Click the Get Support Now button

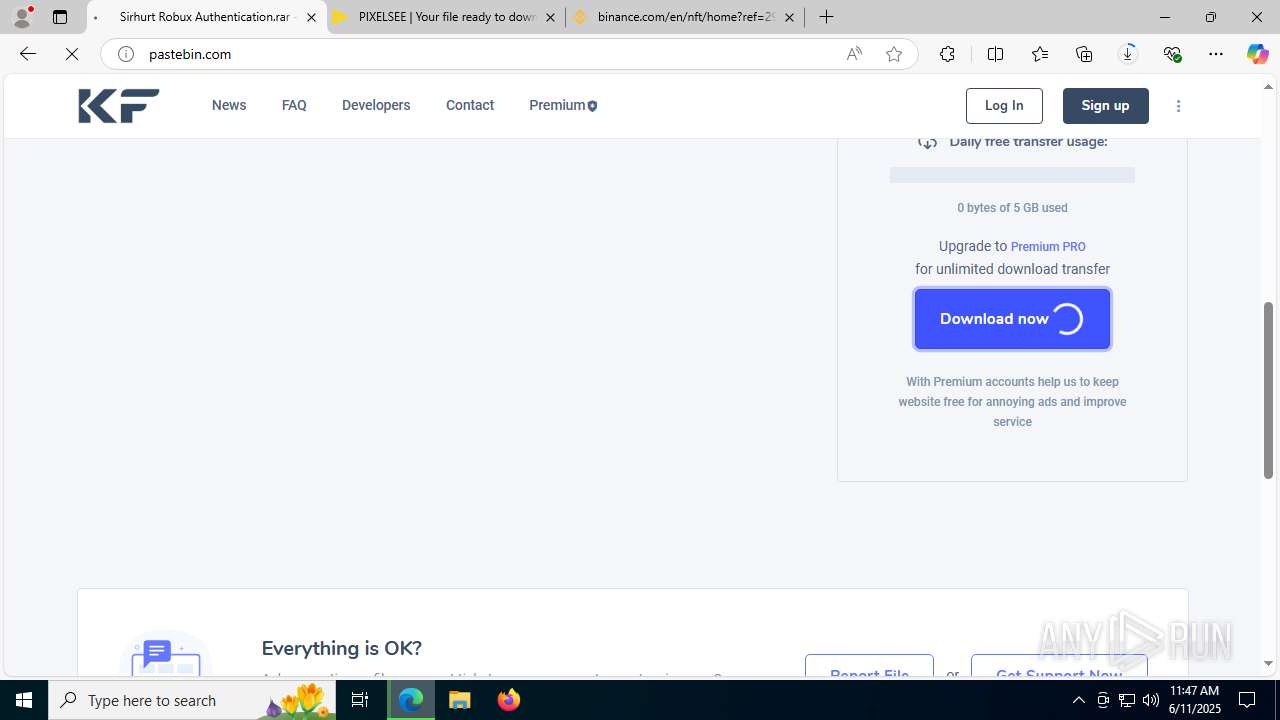pyautogui.click(x=1059, y=667)
